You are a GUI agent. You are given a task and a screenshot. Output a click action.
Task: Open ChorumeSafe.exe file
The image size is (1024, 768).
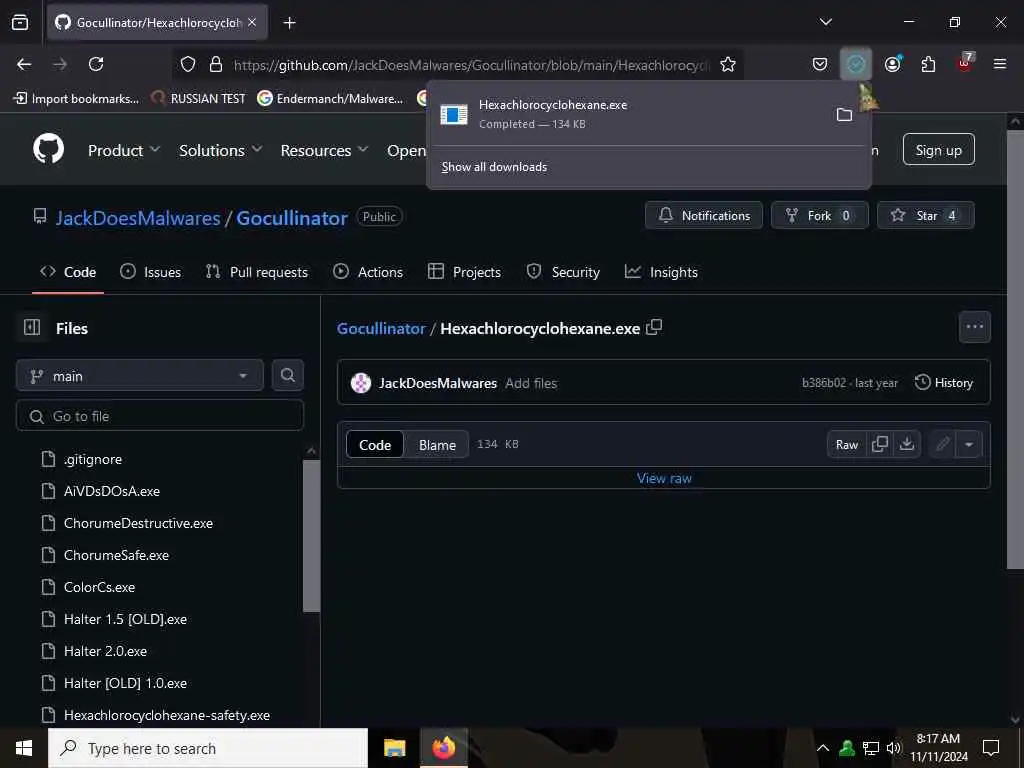[x=116, y=555]
